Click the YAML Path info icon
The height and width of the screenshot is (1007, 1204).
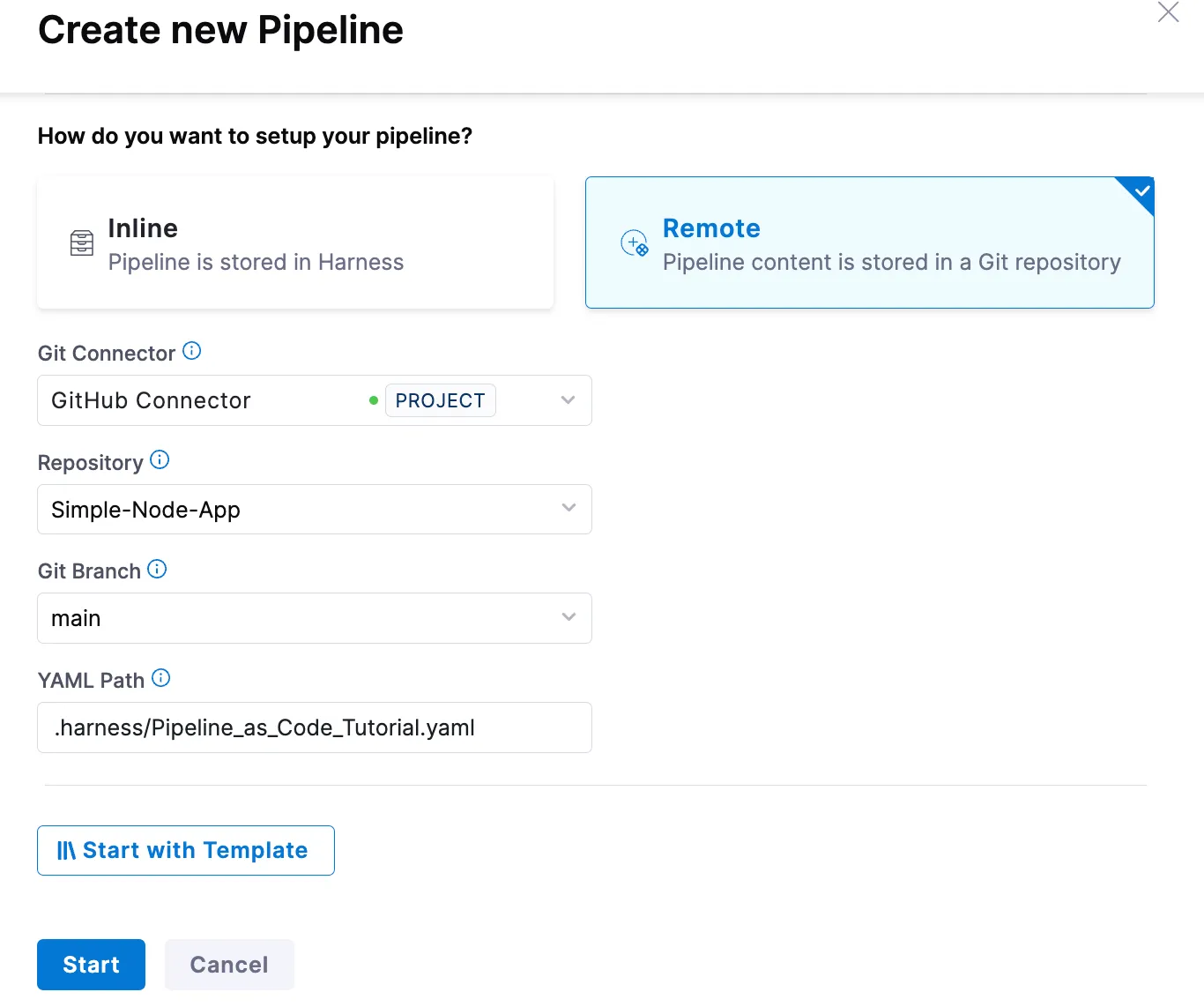161,678
